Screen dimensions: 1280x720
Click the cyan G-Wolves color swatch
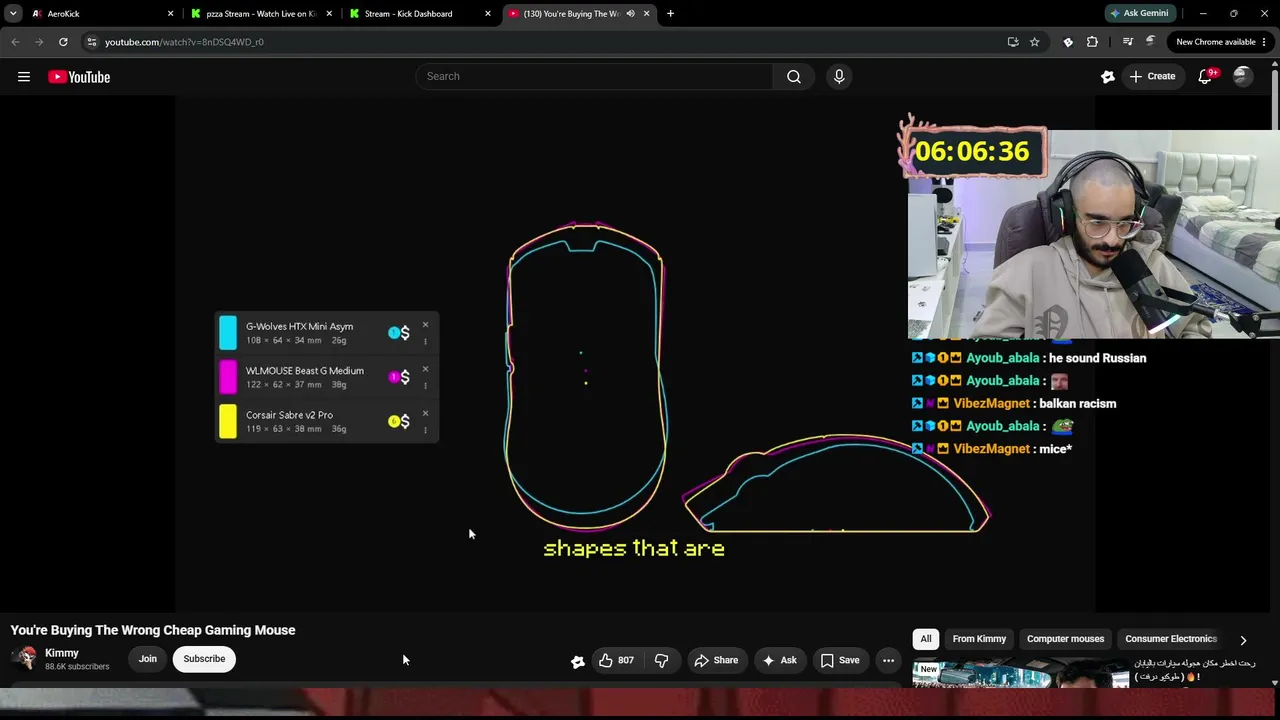click(x=228, y=333)
